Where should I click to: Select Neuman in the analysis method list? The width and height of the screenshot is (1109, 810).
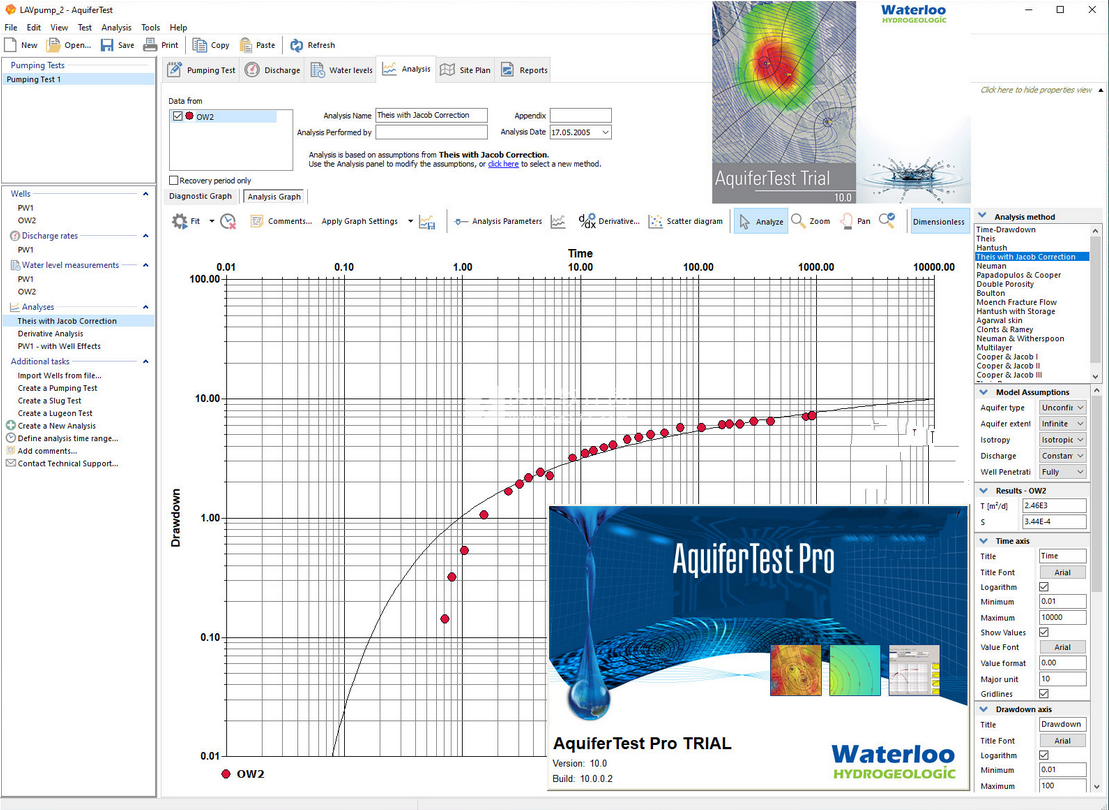(x=991, y=266)
